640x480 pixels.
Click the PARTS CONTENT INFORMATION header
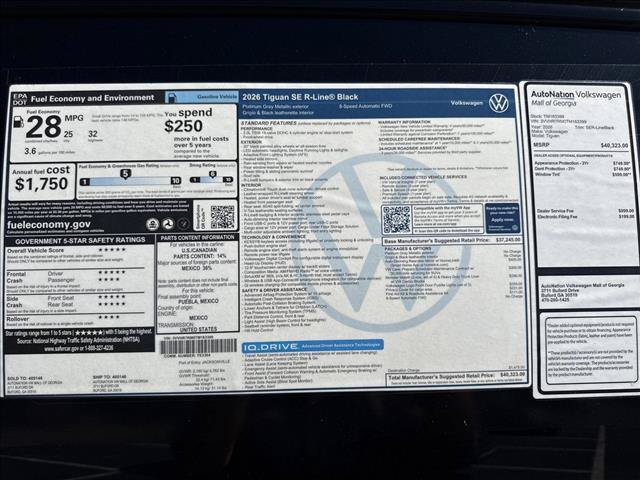[x=198, y=238]
